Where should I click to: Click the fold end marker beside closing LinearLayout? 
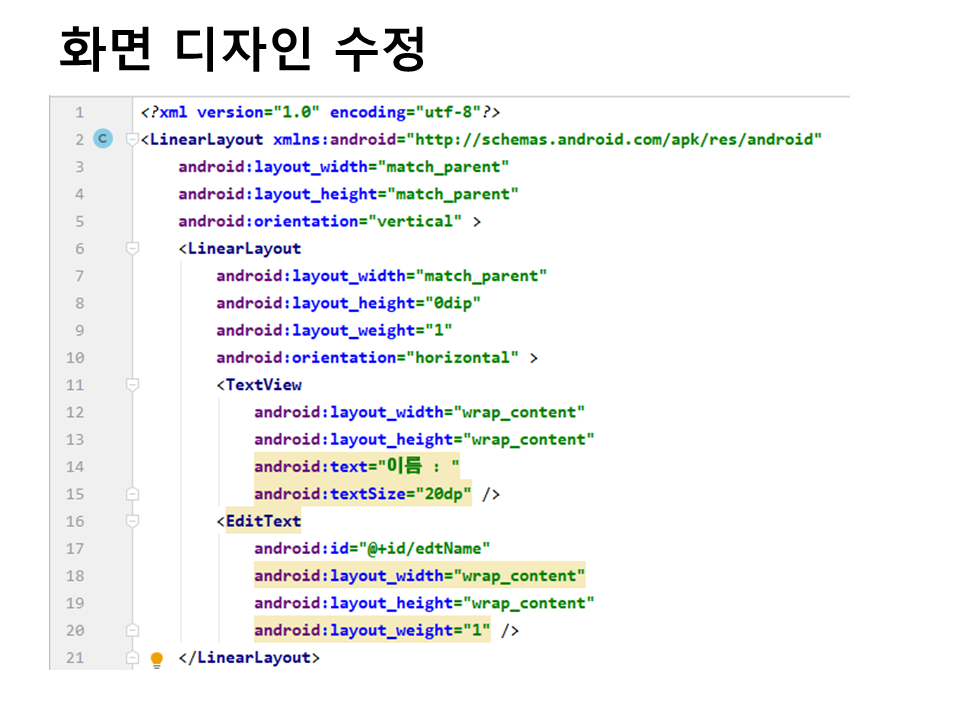[132, 658]
